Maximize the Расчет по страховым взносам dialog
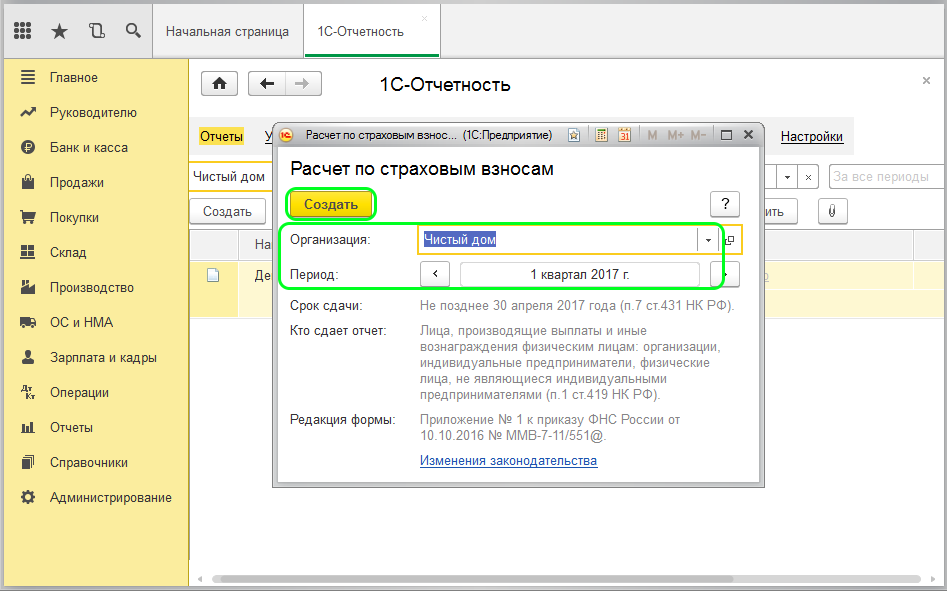This screenshot has height=591, width=947. tap(727, 135)
